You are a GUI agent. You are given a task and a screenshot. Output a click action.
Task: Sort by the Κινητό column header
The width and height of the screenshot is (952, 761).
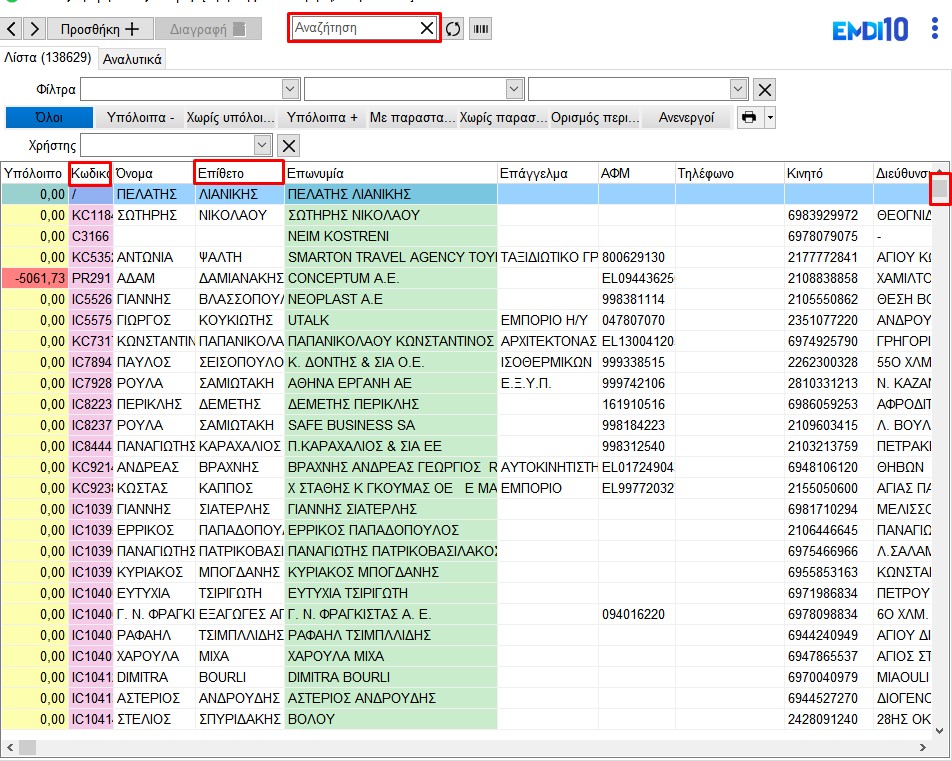[x=829, y=173]
